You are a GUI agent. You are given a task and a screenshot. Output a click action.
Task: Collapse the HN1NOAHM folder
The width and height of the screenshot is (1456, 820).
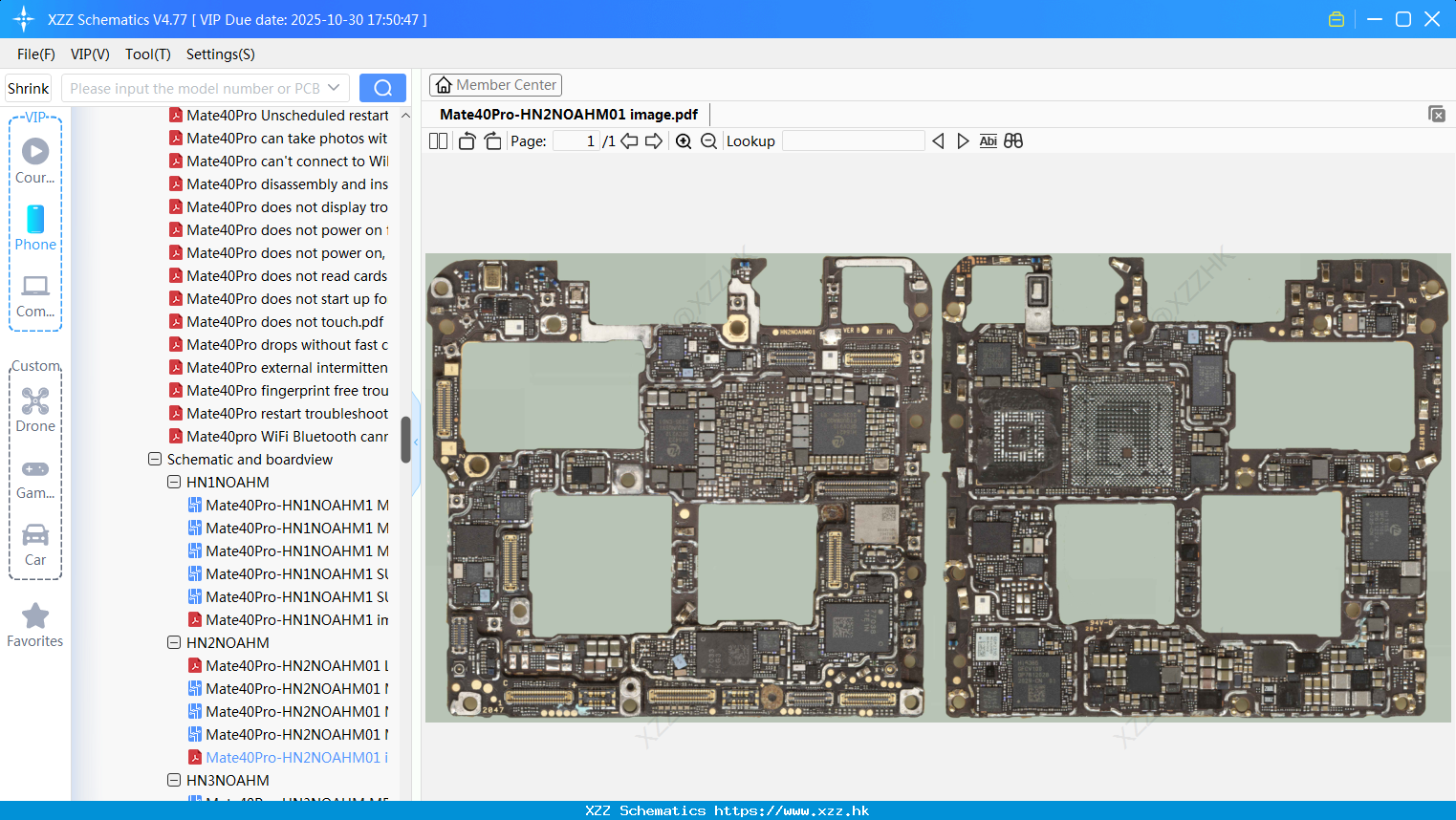click(x=174, y=482)
